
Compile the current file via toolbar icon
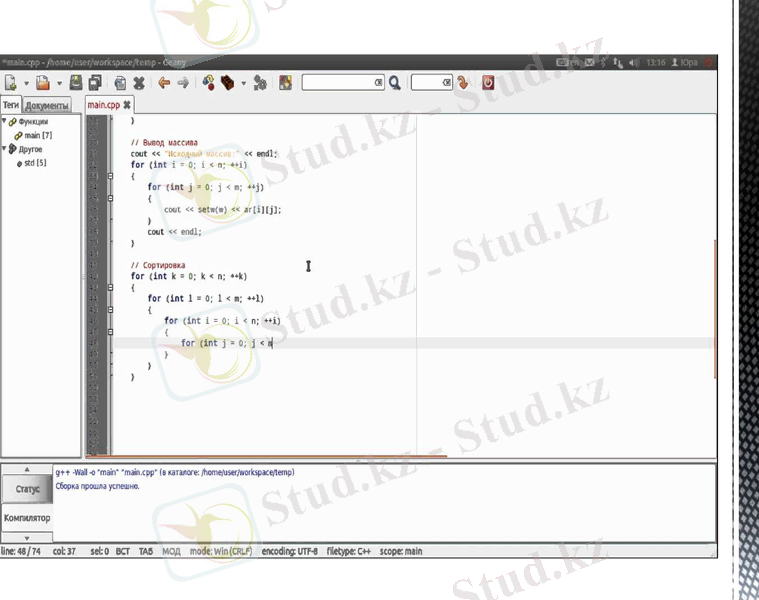click(209, 83)
